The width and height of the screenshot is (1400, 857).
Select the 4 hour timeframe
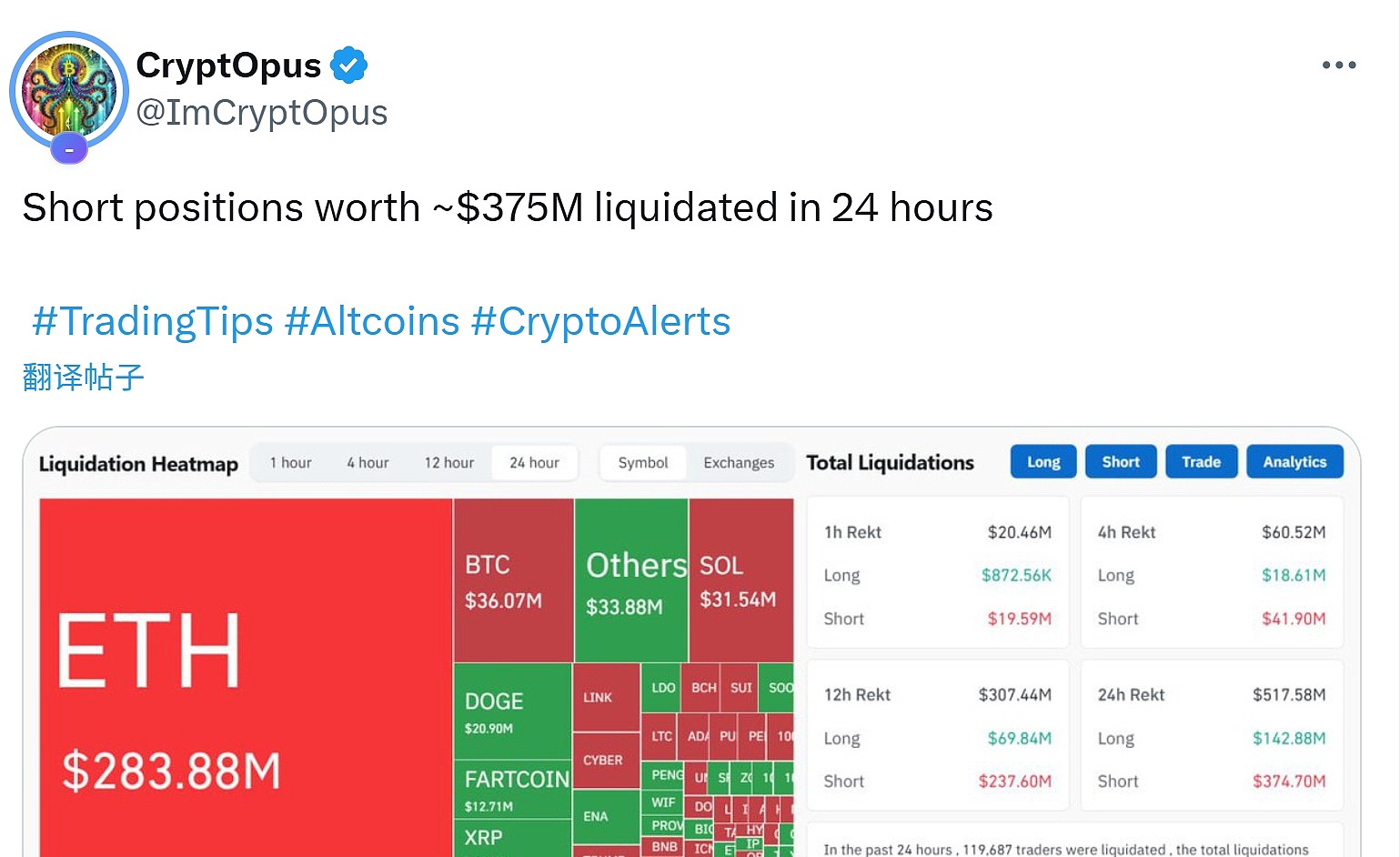click(x=368, y=462)
